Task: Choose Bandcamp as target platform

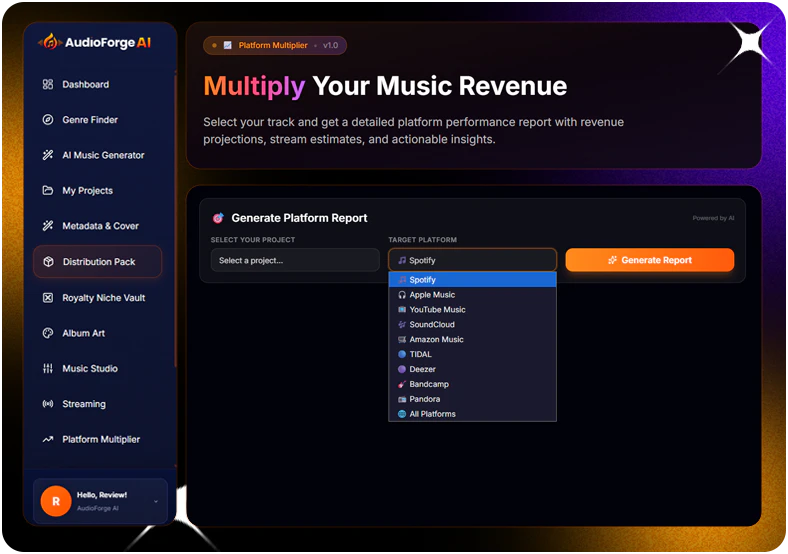Action: (x=472, y=384)
